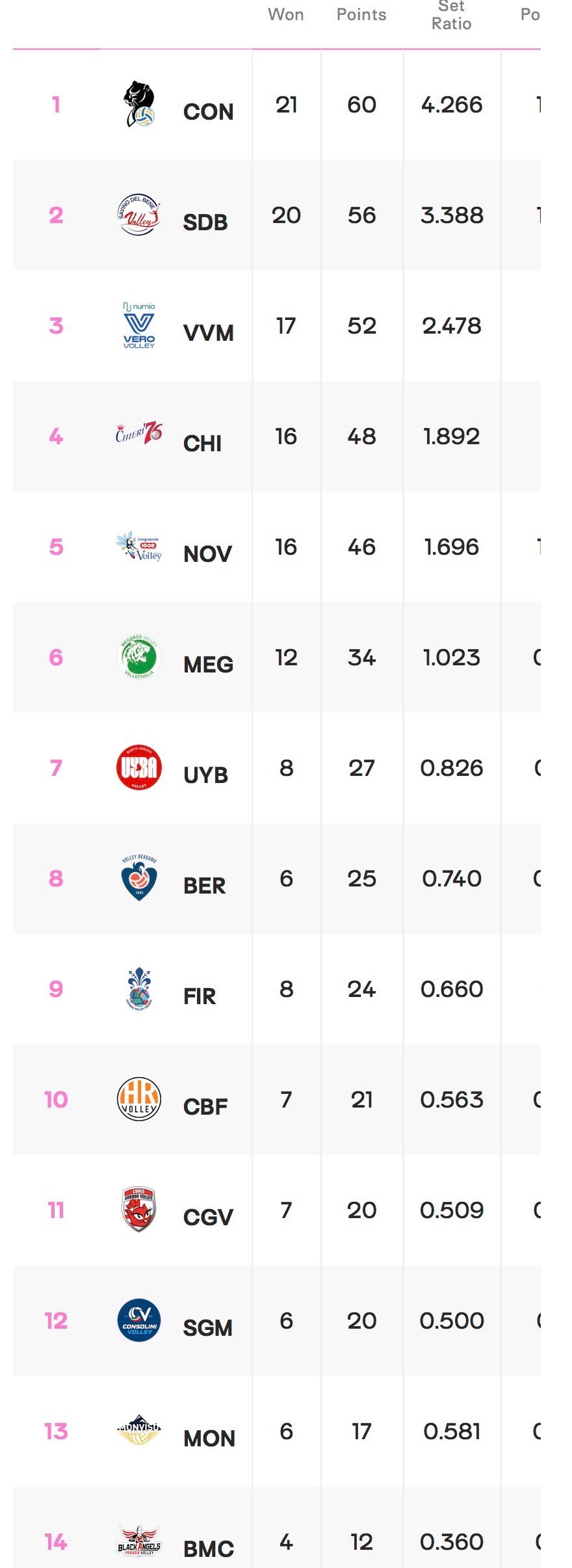Click the orange HR Volley logo
Screen dimensions: 572x1568
pyautogui.click(x=138, y=1099)
